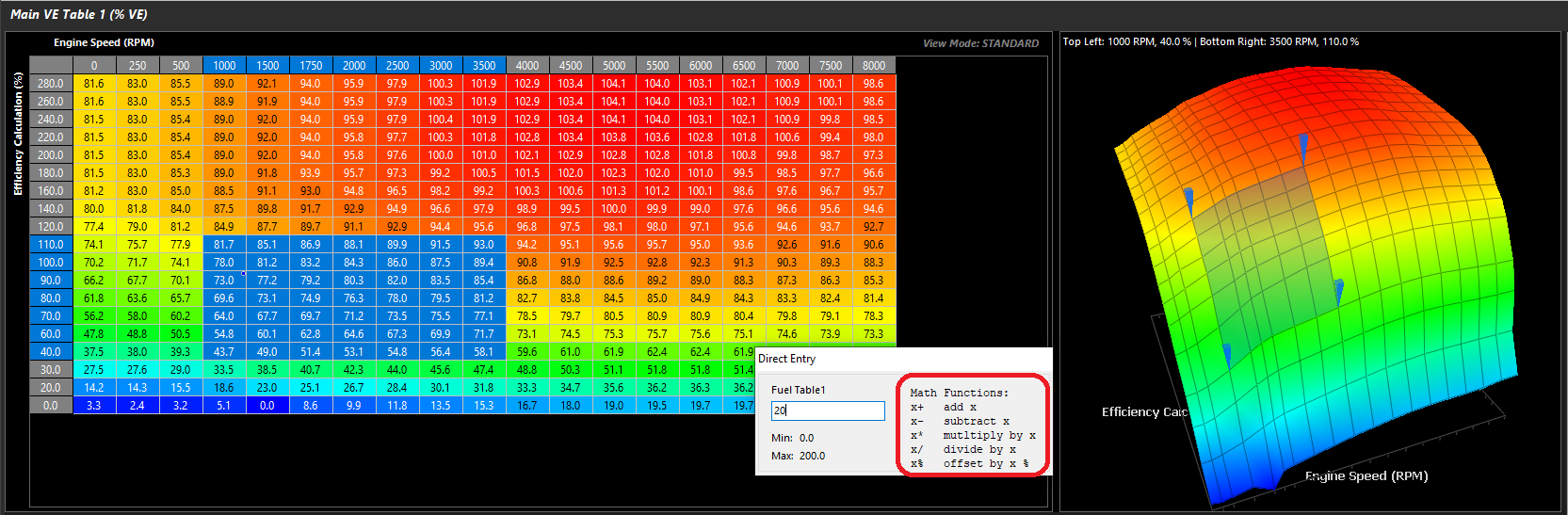
Task: Click the Fuel Table1 direct entry input field
Action: pyautogui.click(x=828, y=410)
